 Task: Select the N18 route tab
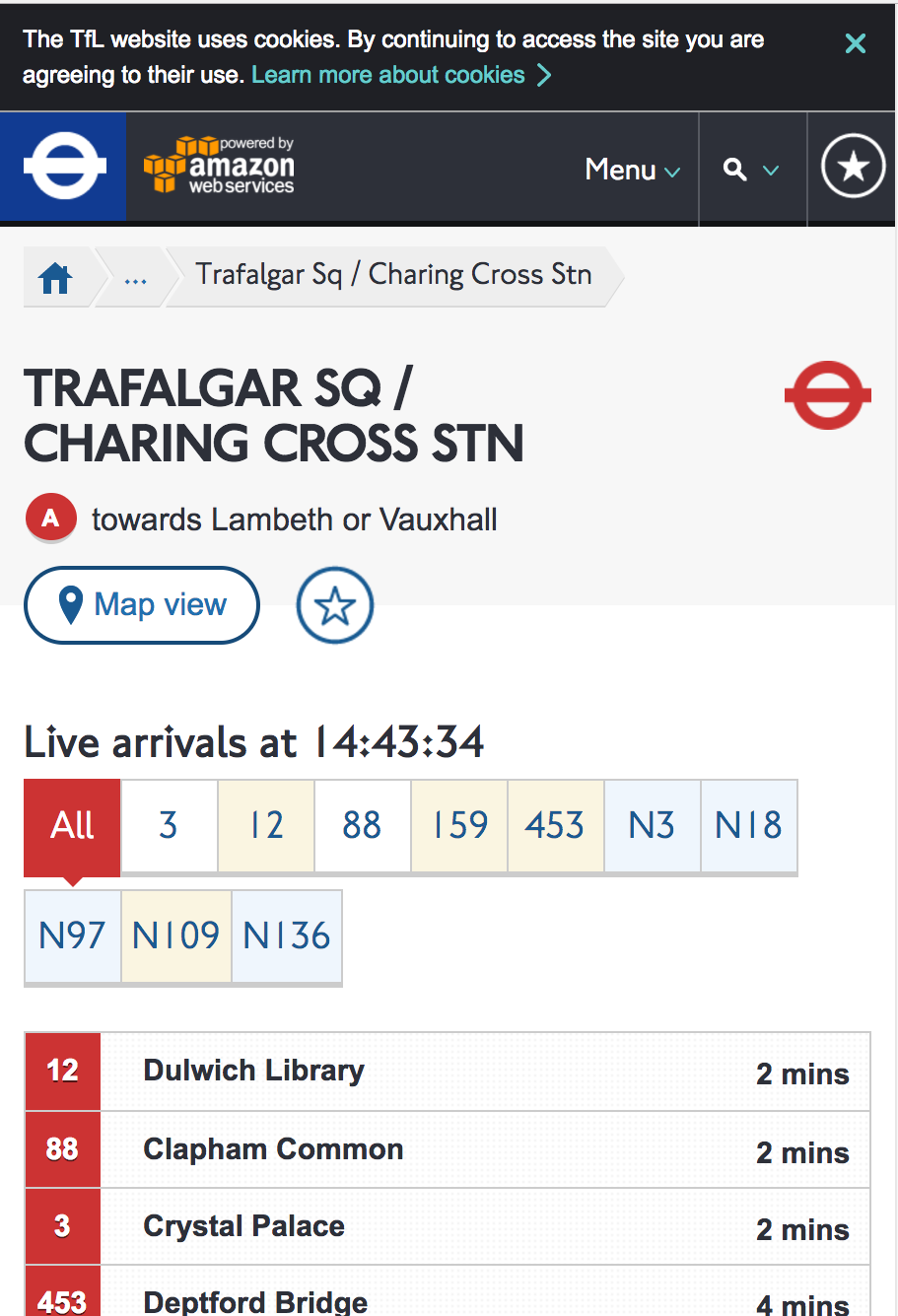coord(749,825)
